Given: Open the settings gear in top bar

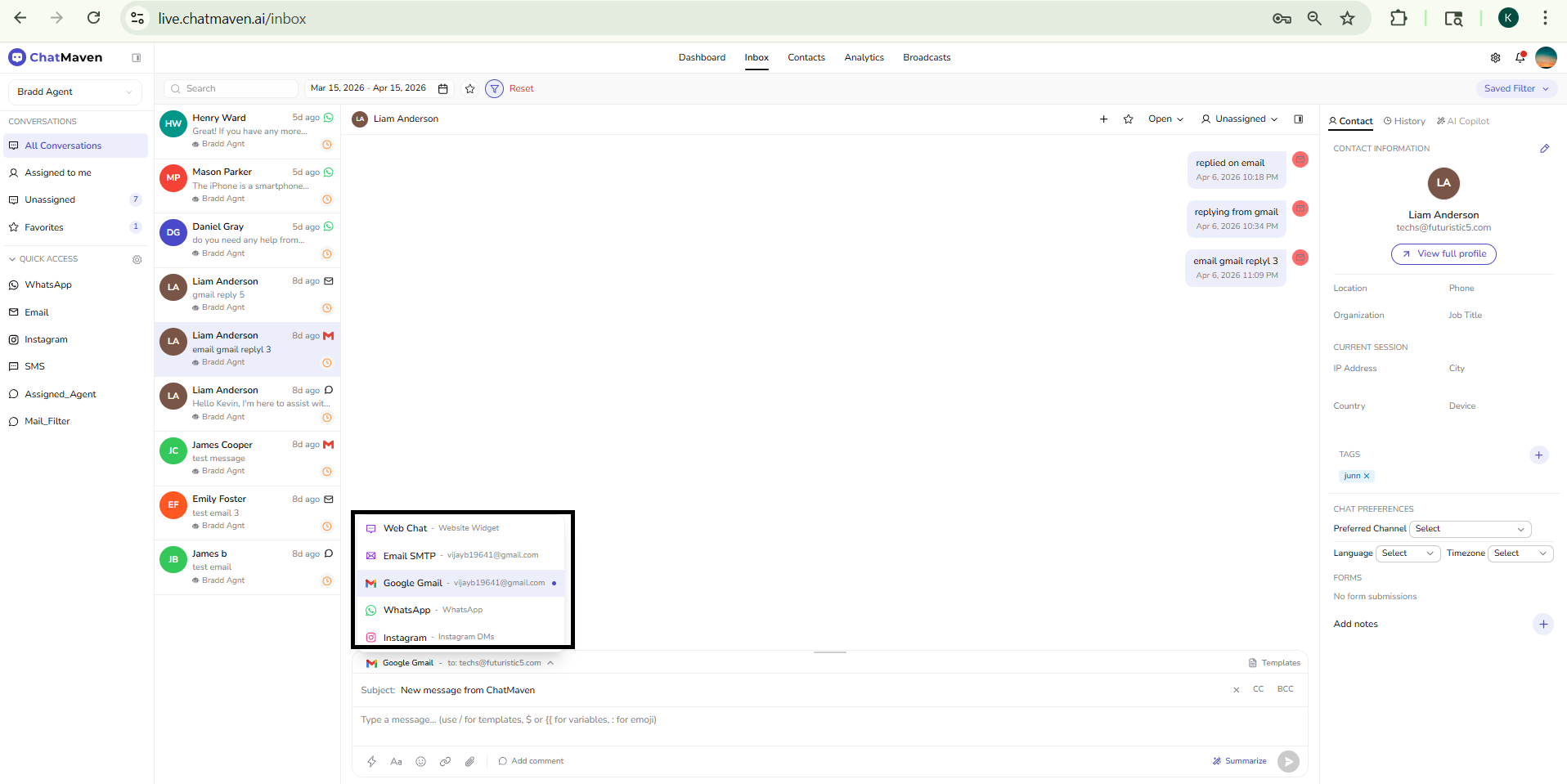Looking at the screenshot, I should tap(1495, 57).
